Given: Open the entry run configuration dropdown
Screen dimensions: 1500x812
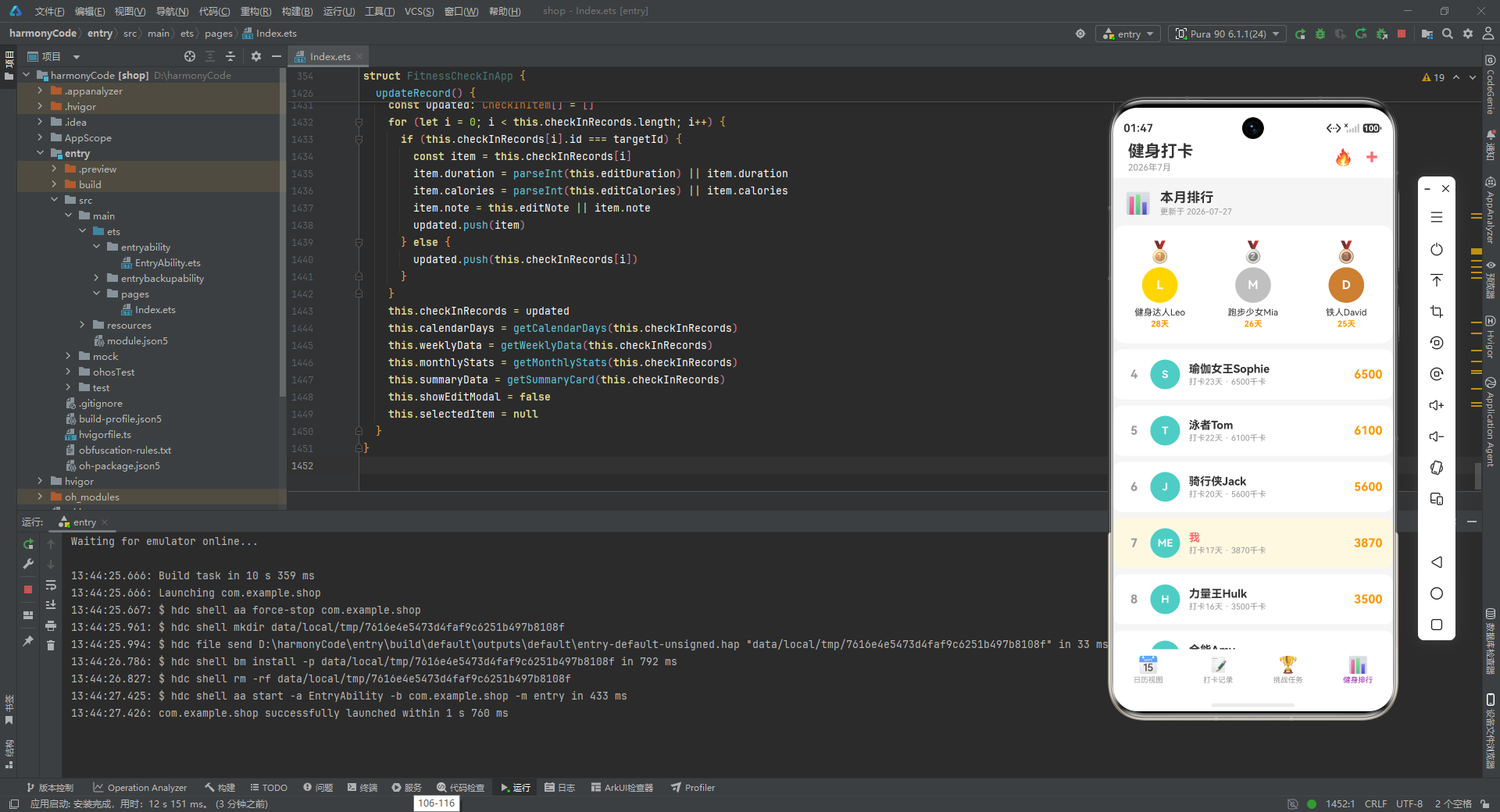Looking at the screenshot, I should pos(1128,34).
